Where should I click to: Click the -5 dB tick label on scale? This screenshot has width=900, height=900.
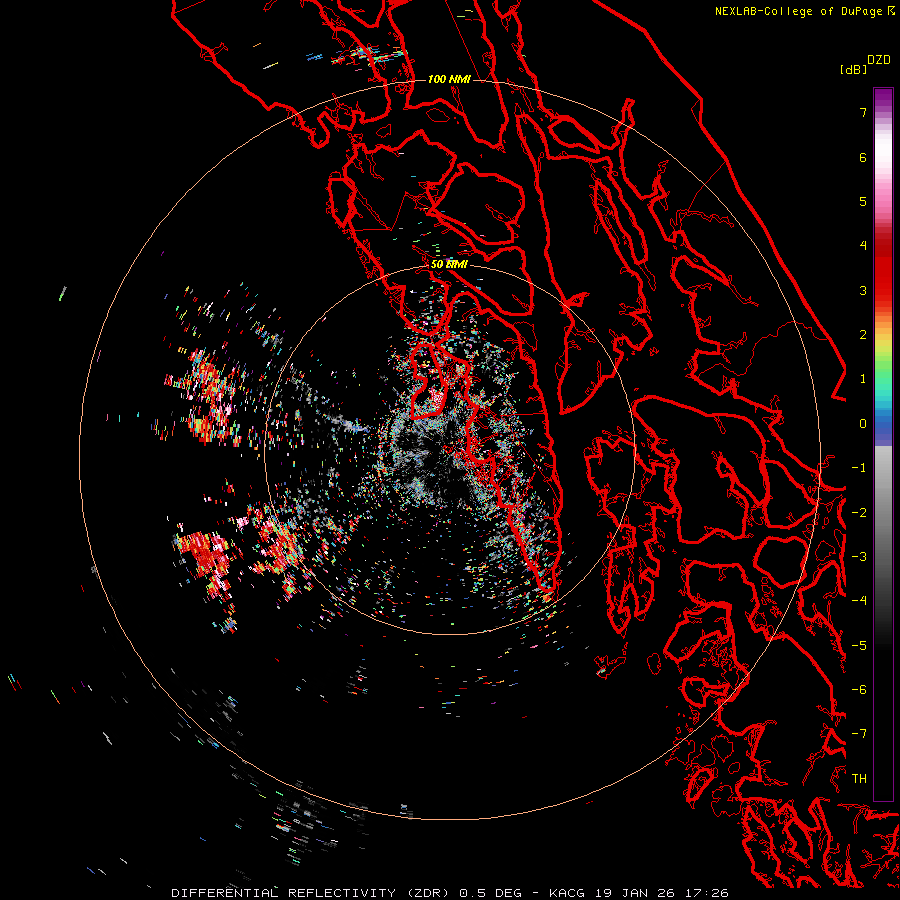[x=859, y=646]
